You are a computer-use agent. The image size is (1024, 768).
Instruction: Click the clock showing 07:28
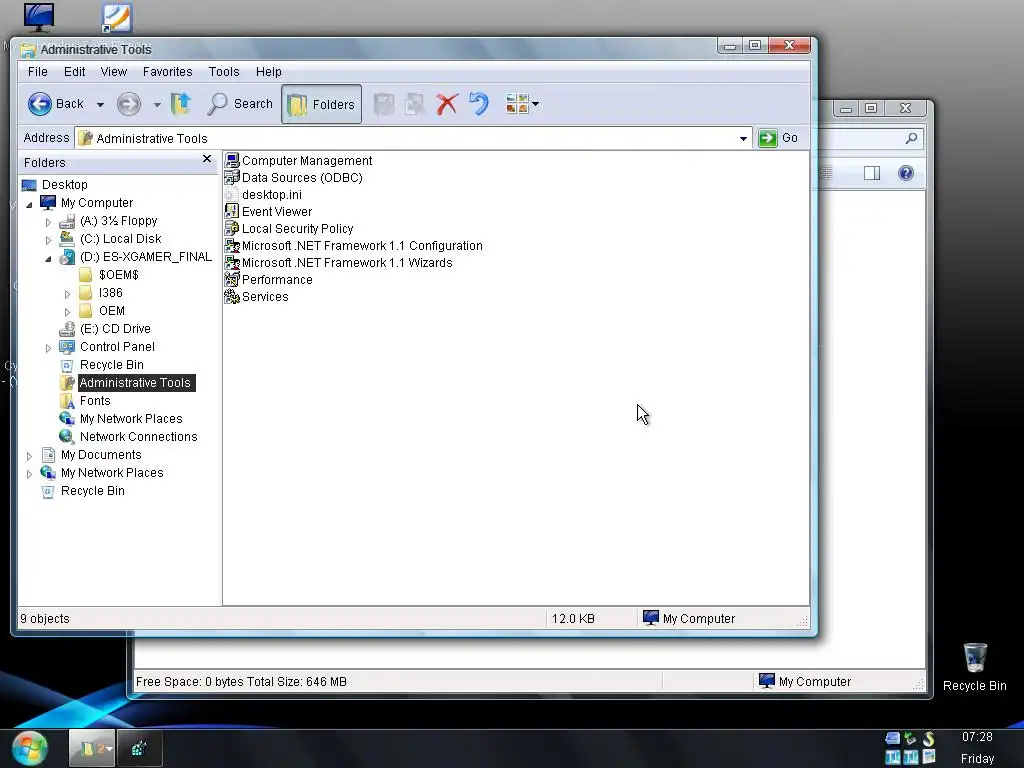[x=977, y=737]
